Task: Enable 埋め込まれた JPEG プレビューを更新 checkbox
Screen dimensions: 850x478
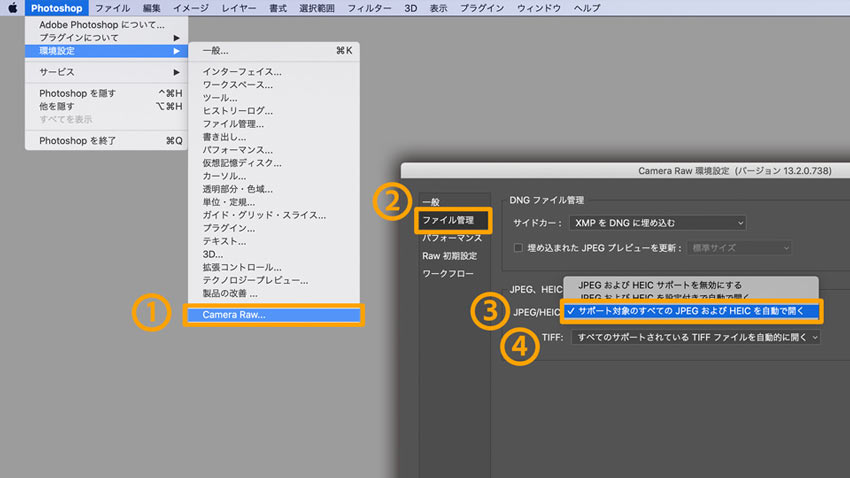Action: (x=518, y=248)
